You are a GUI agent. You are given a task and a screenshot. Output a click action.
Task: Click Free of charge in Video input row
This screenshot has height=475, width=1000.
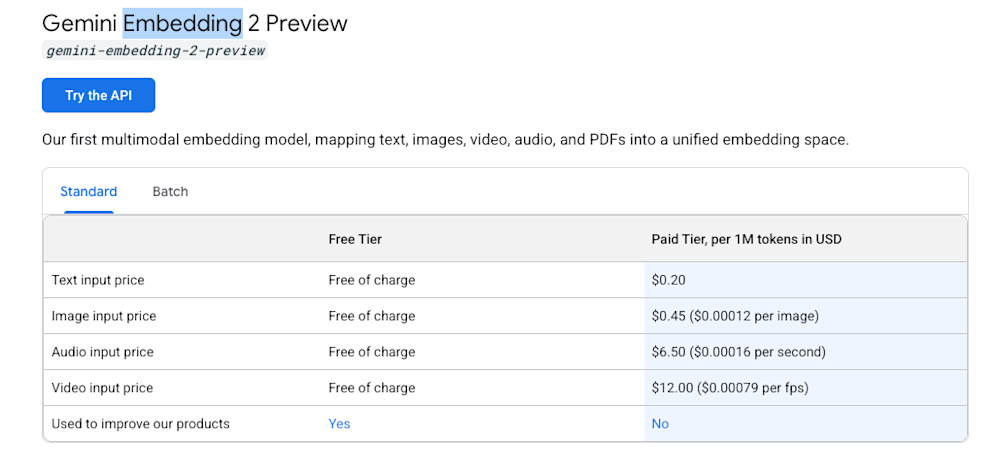click(372, 388)
